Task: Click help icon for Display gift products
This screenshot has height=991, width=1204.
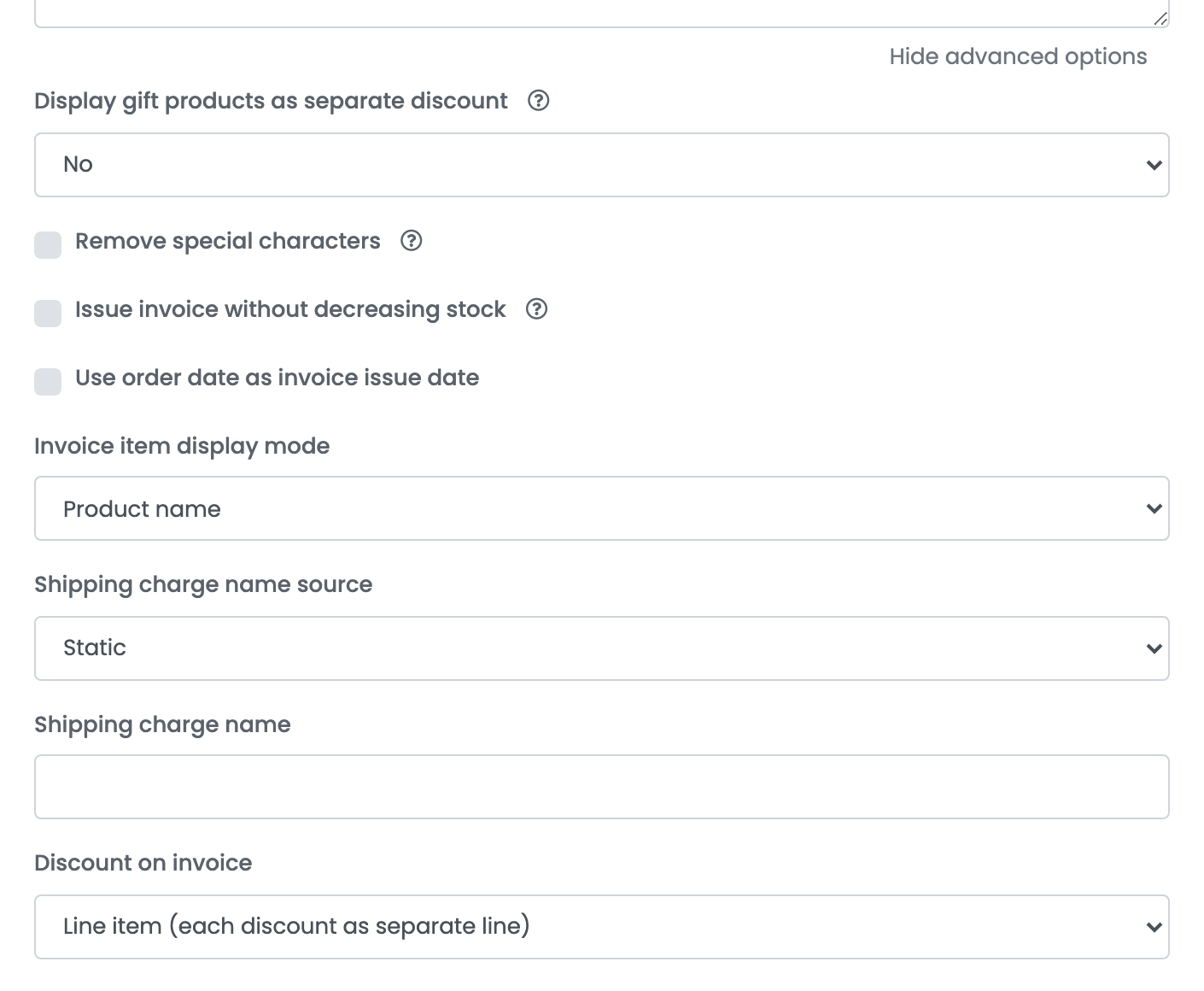Action: coord(538,101)
